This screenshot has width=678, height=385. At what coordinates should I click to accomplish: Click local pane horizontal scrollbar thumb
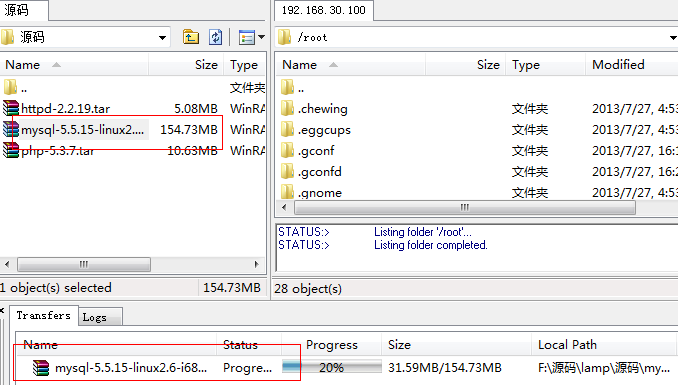point(84,264)
